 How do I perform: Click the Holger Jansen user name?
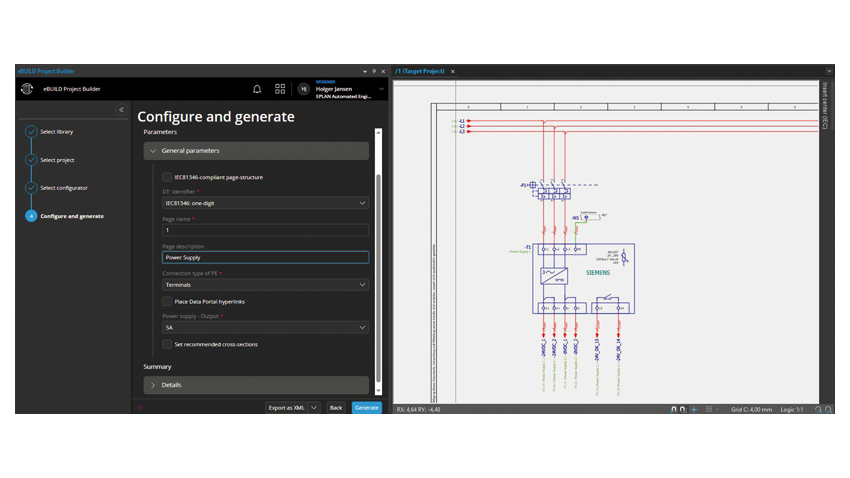click(x=334, y=89)
